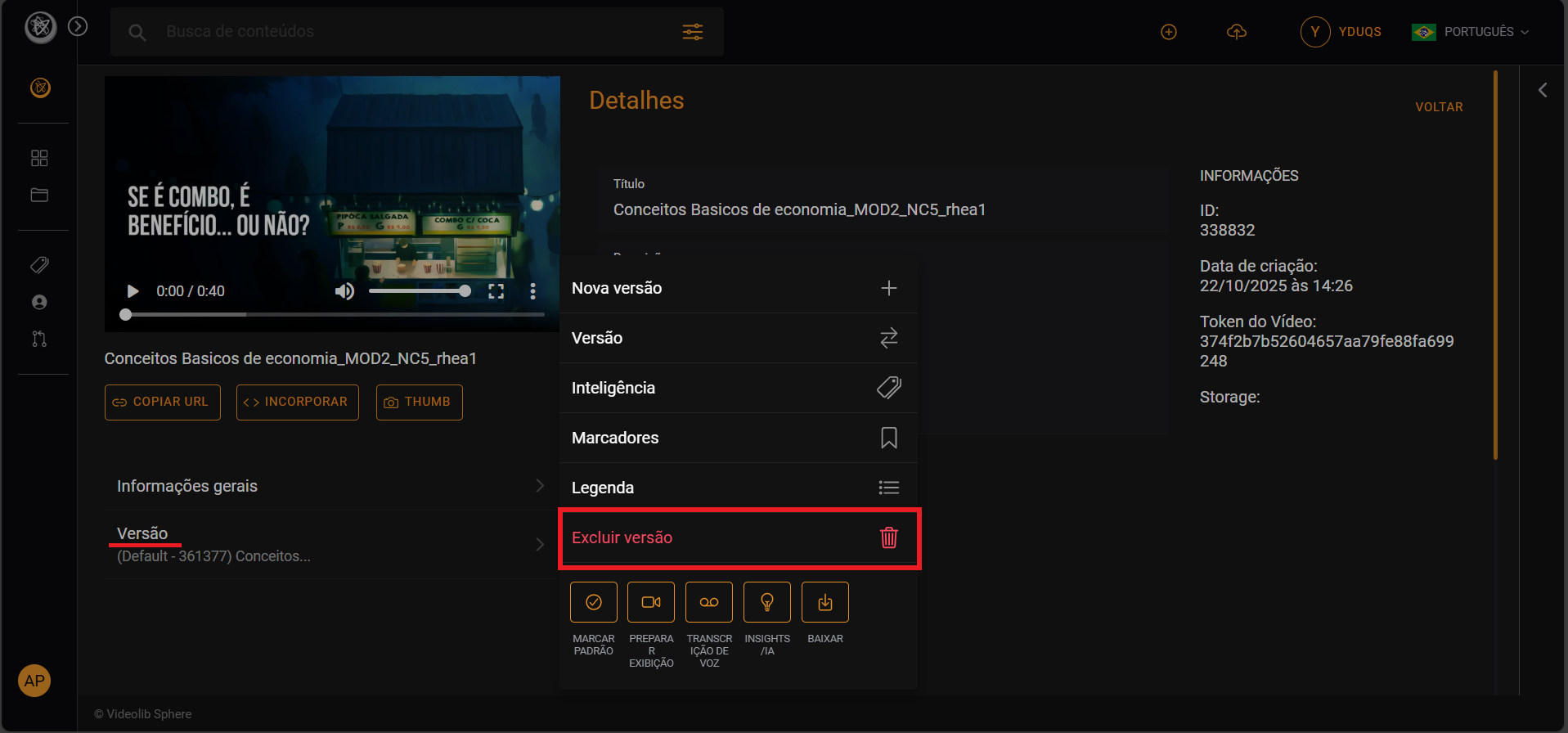Open the video player more options menu
Viewport: 1568px width, 733px height.
click(x=532, y=291)
